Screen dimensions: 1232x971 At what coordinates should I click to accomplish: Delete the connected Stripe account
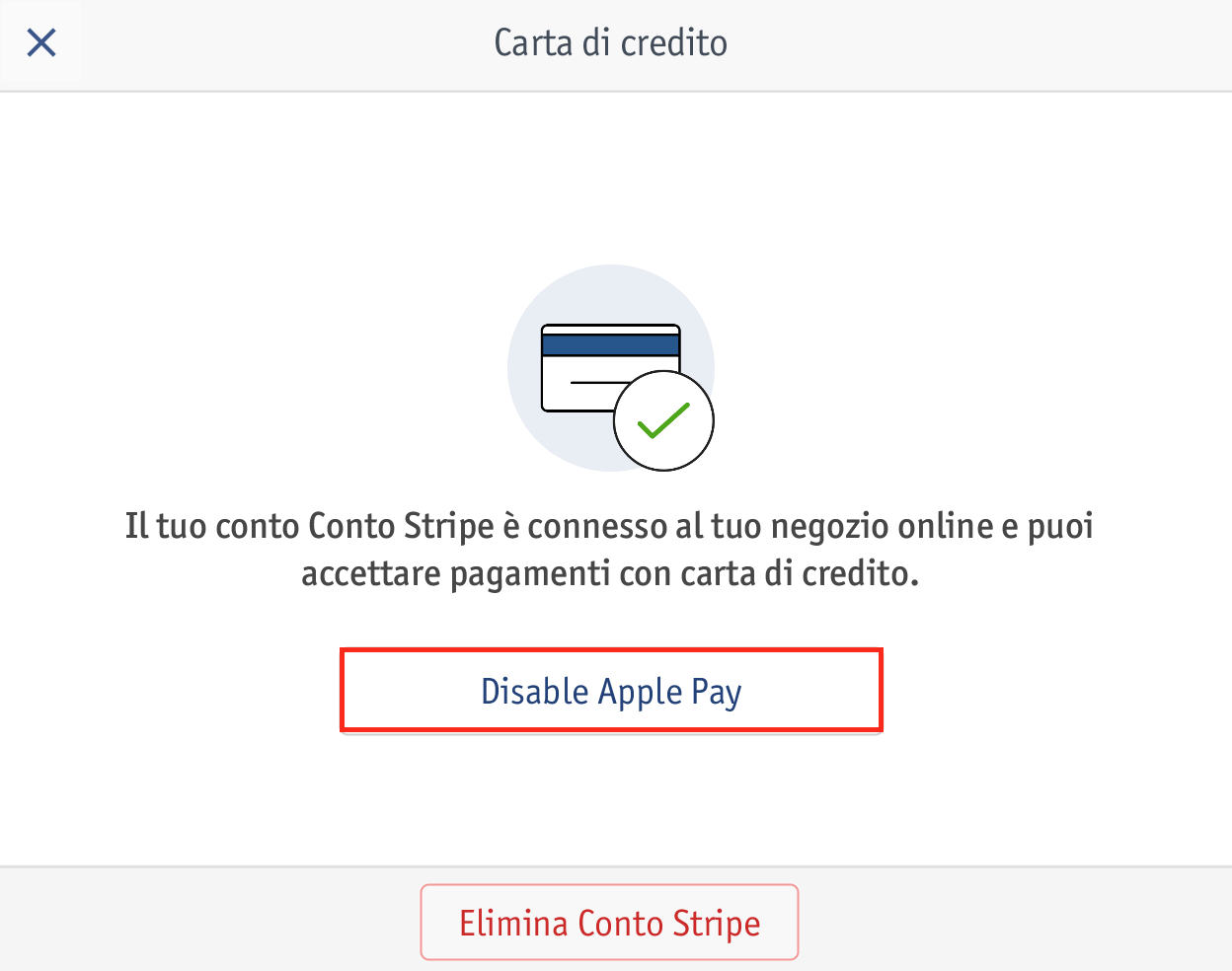point(609,923)
